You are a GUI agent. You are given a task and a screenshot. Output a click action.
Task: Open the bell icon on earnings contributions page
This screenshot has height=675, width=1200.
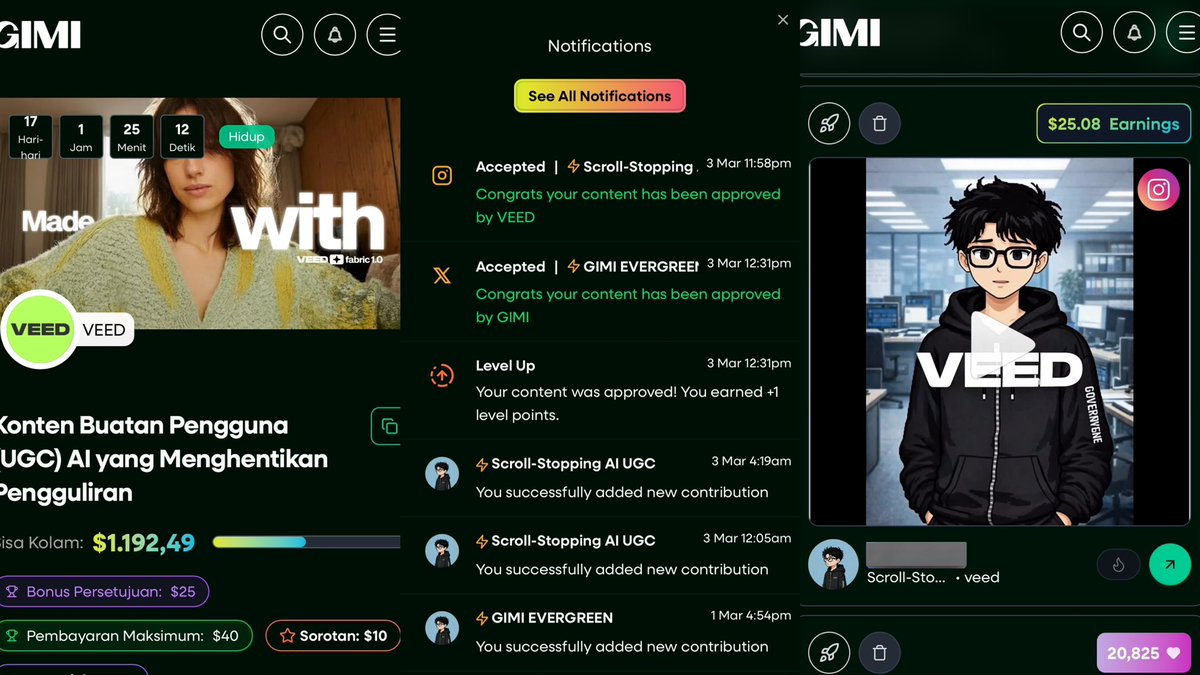(x=1134, y=33)
